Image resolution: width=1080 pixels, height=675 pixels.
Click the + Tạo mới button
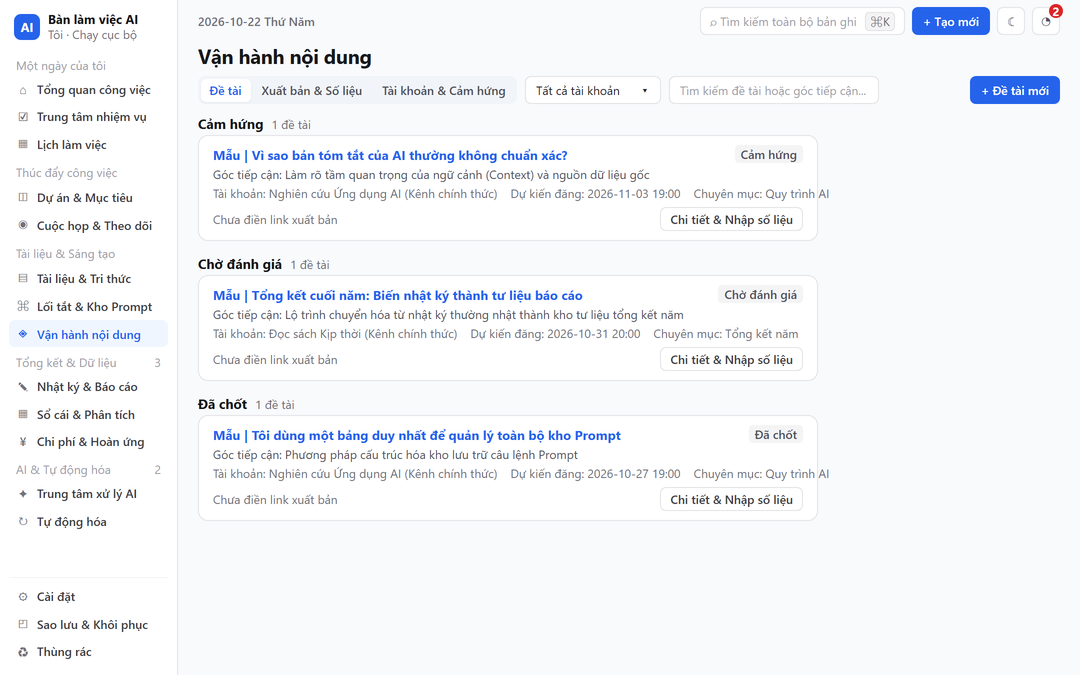pos(951,21)
